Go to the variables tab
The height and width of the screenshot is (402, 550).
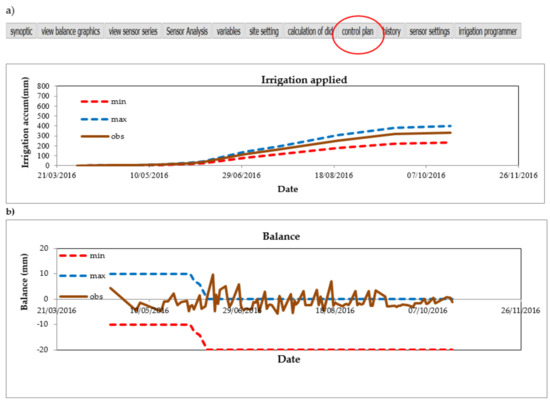228,31
